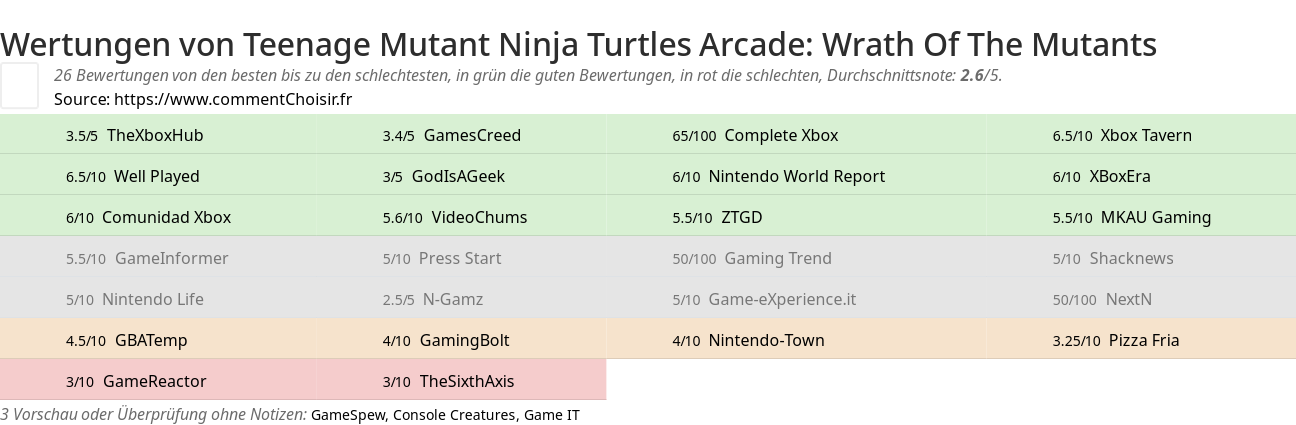Screen dimensions: 1296x425
Task: Open the MKAU Gaming review
Action: (1155, 217)
